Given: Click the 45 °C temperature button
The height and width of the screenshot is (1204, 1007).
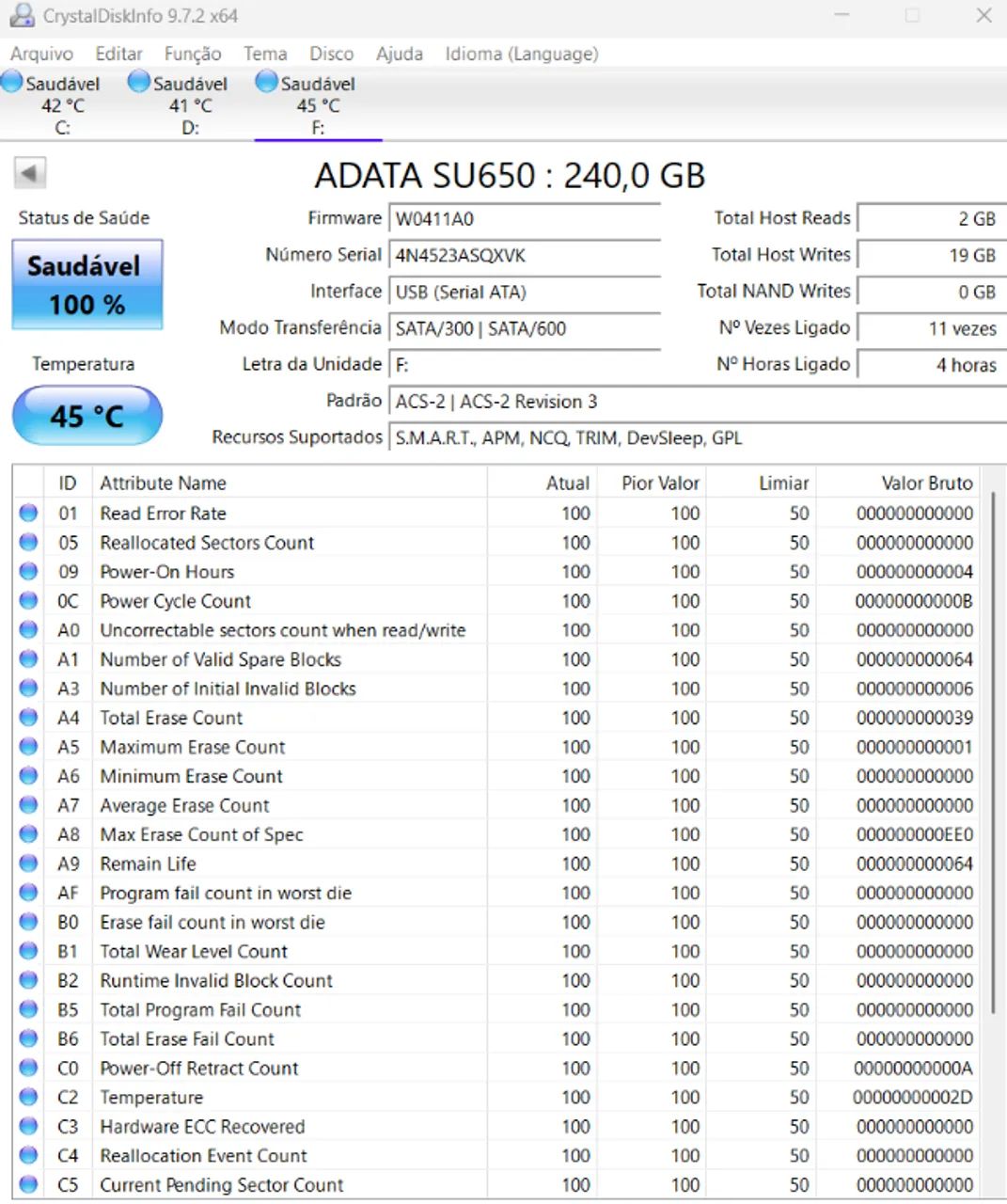Looking at the screenshot, I should click(87, 415).
